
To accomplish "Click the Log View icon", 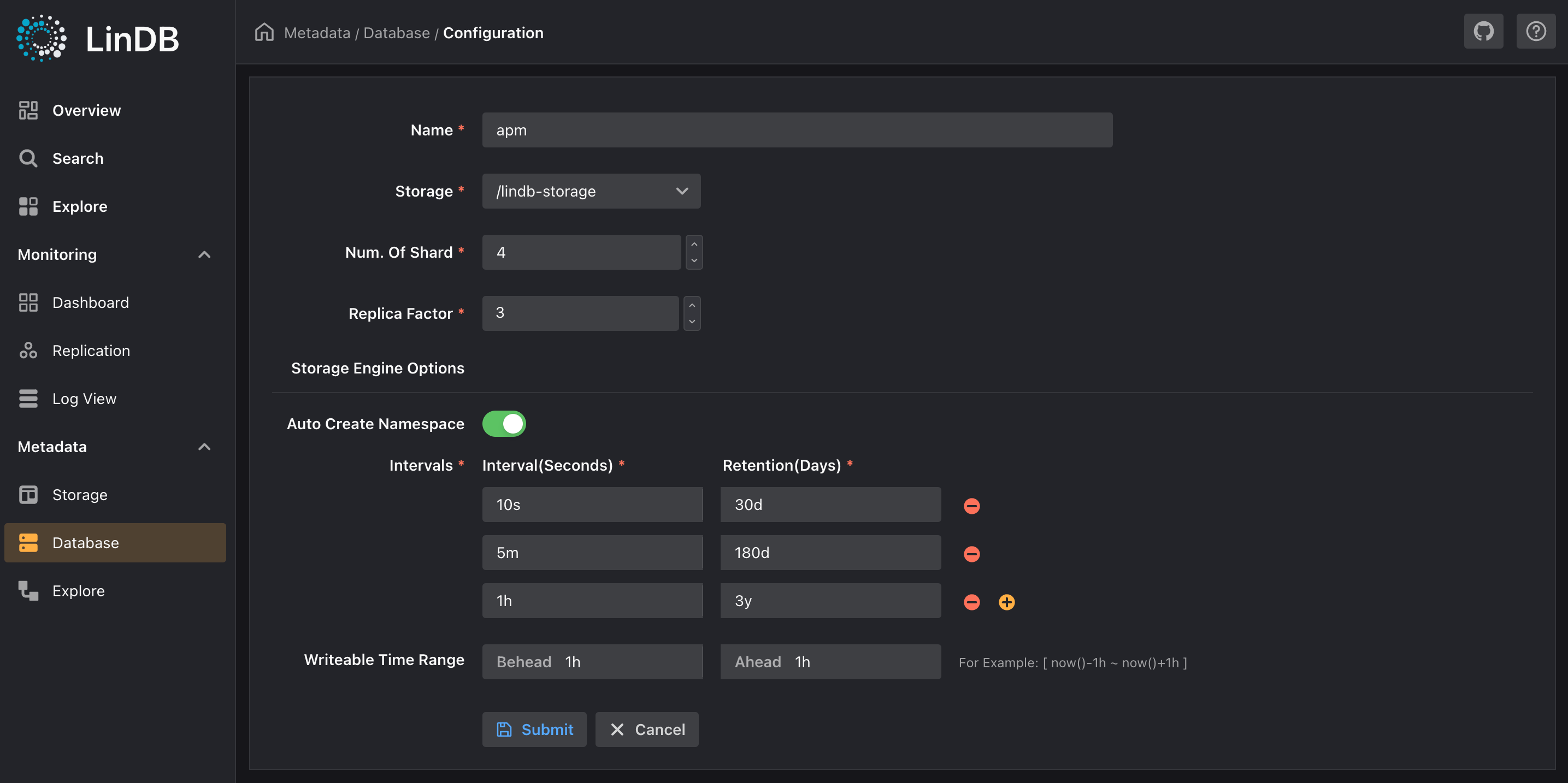I will point(28,399).
